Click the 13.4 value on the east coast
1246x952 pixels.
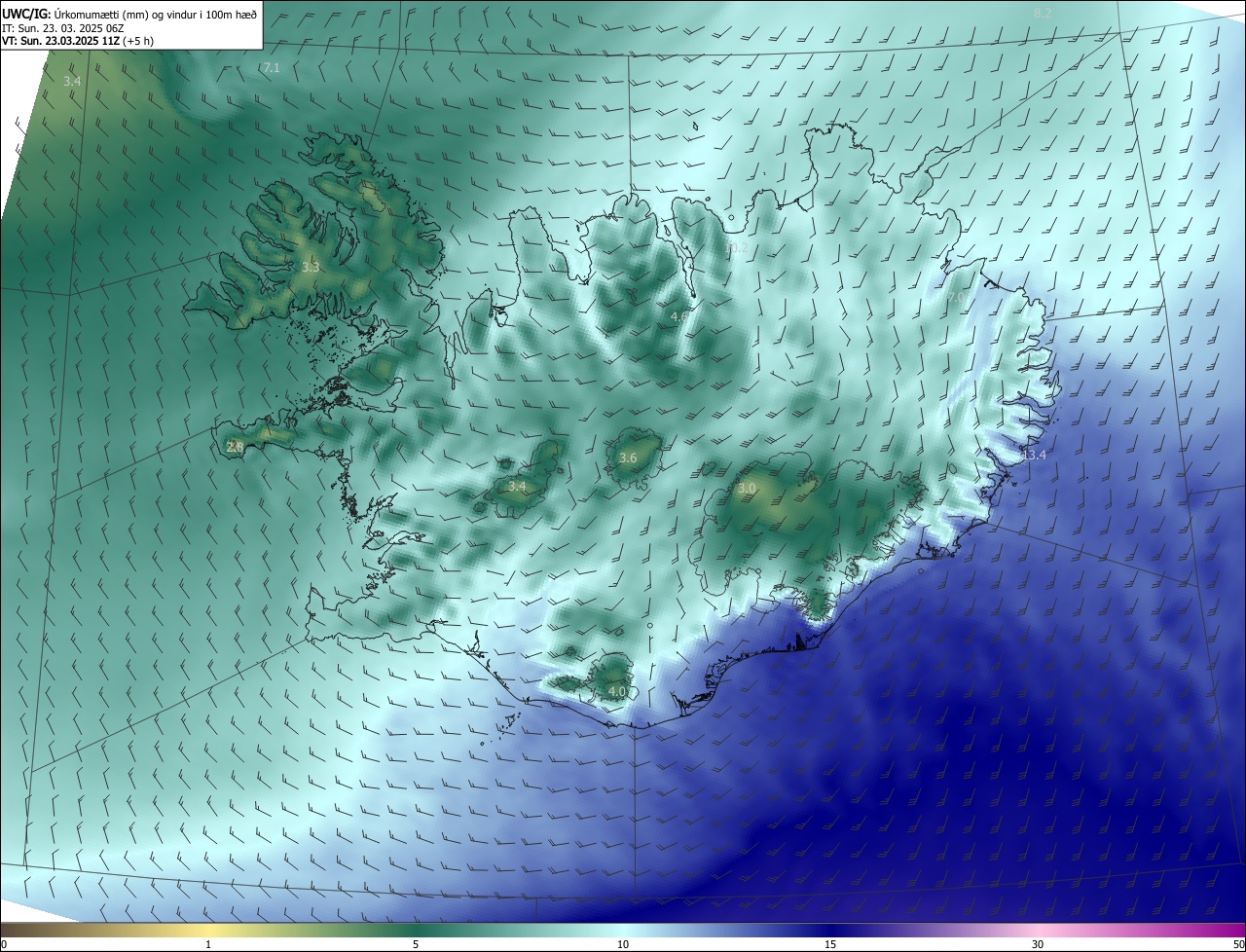(1034, 455)
